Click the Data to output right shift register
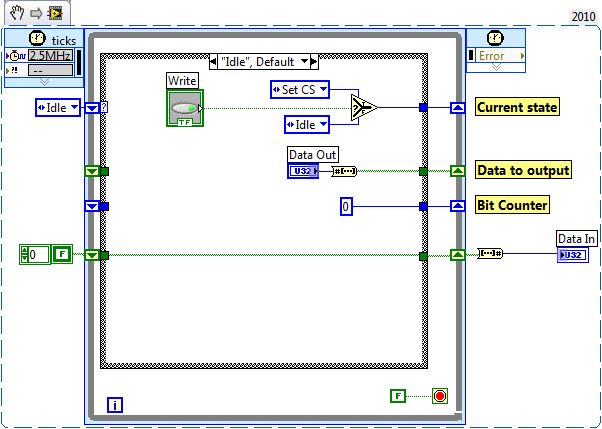The width and height of the screenshot is (602, 429). (457, 171)
